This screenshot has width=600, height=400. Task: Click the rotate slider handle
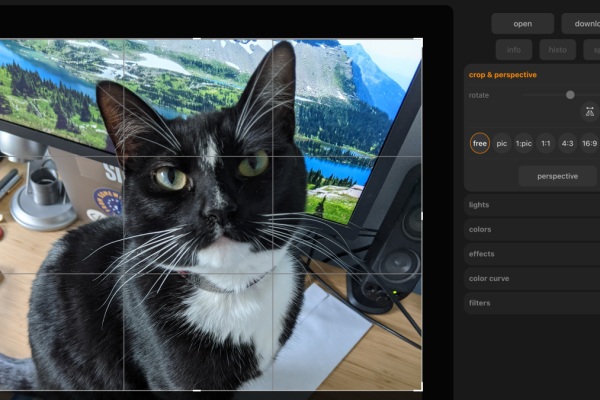coord(570,95)
